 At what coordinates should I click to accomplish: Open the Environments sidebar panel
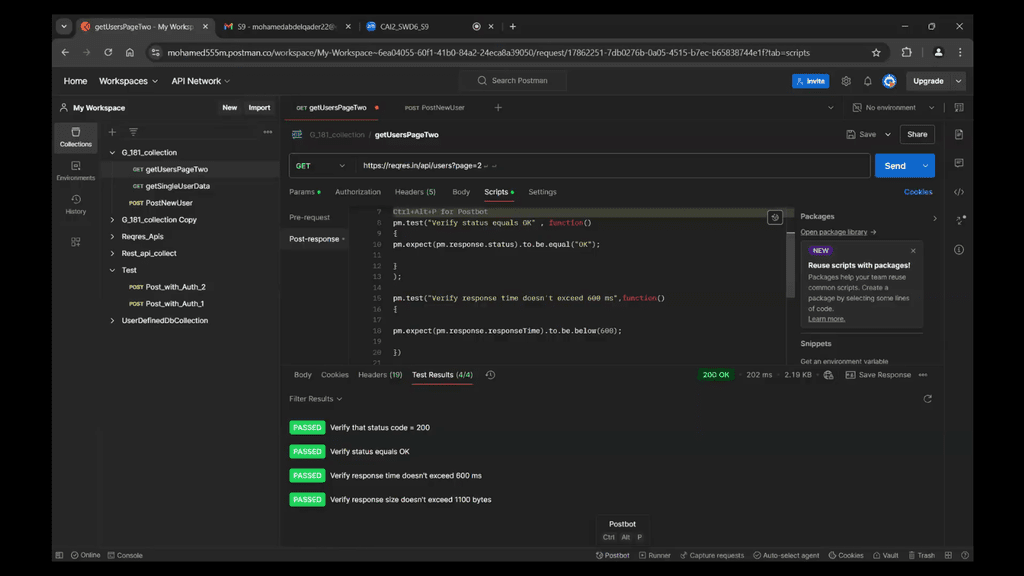click(76, 171)
